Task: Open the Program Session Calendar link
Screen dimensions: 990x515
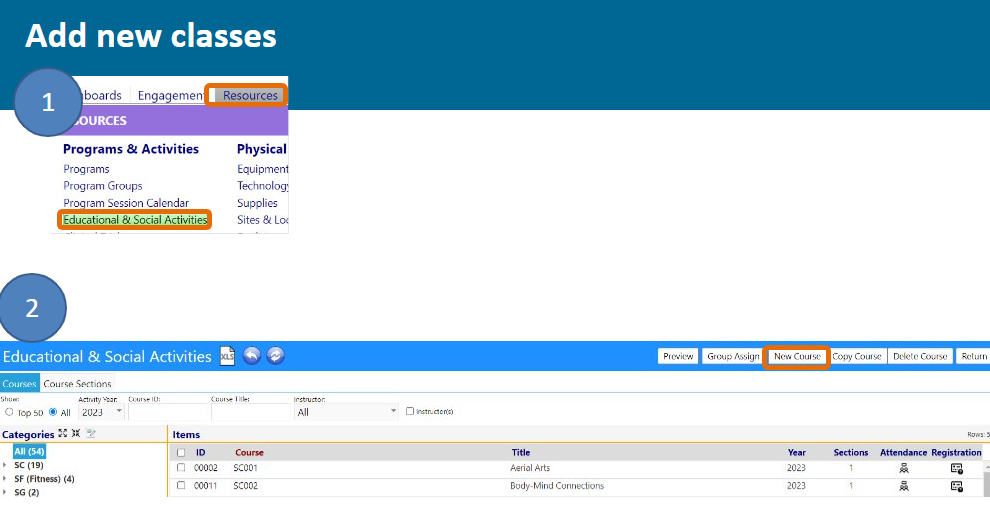Action: (126, 203)
